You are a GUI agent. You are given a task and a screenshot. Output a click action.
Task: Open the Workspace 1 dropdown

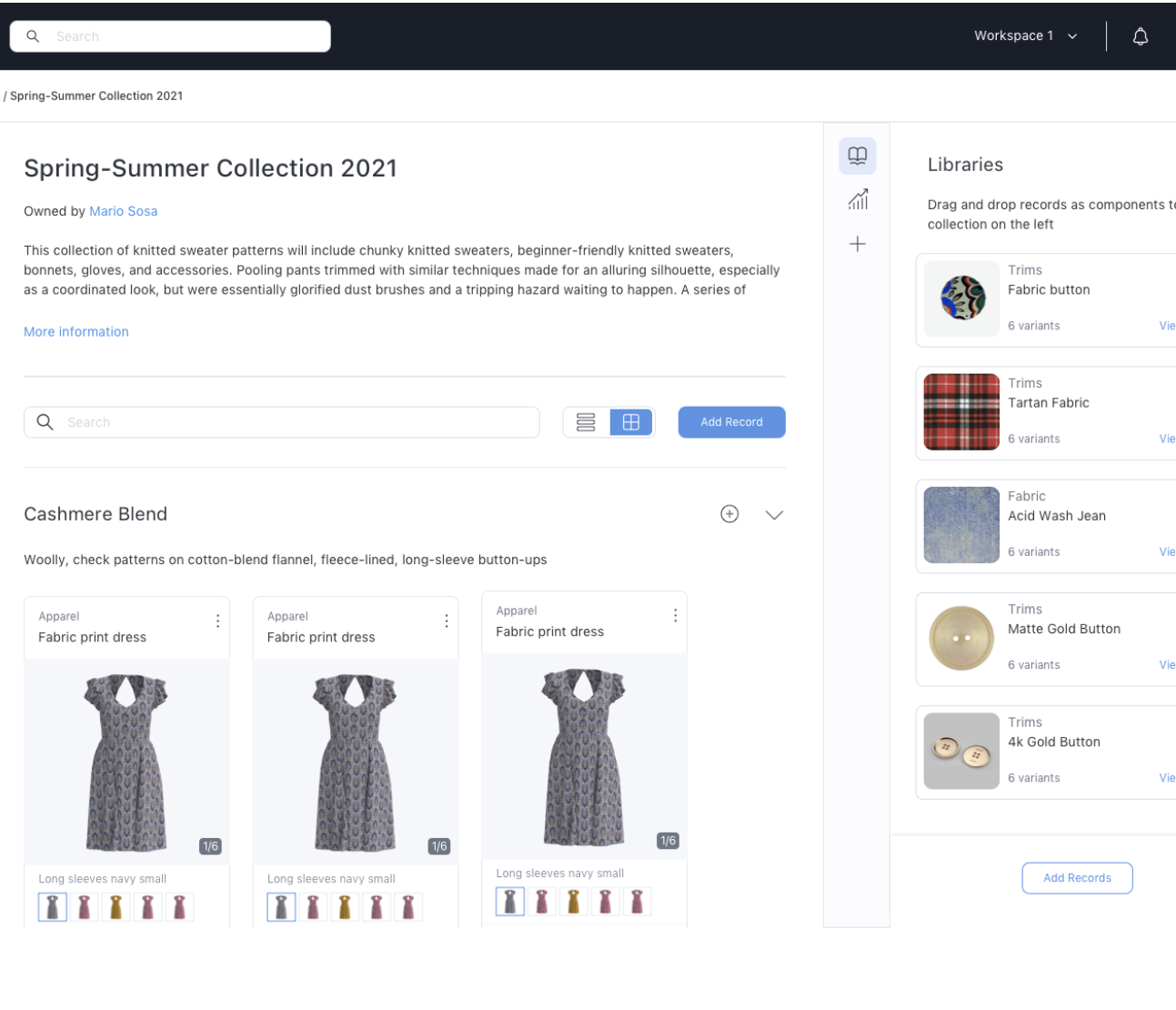click(x=1026, y=35)
